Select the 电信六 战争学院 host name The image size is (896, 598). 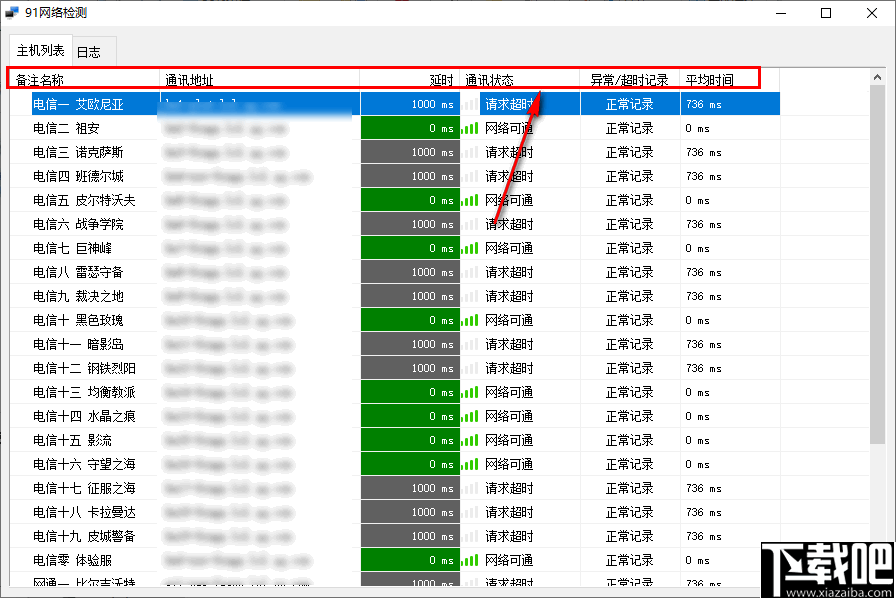coord(78,224)
